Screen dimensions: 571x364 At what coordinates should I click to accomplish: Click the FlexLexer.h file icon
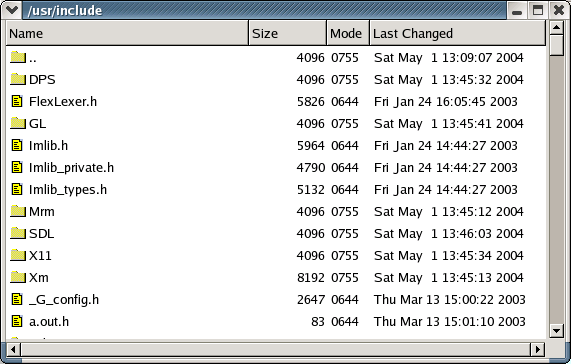pos(17,101)
